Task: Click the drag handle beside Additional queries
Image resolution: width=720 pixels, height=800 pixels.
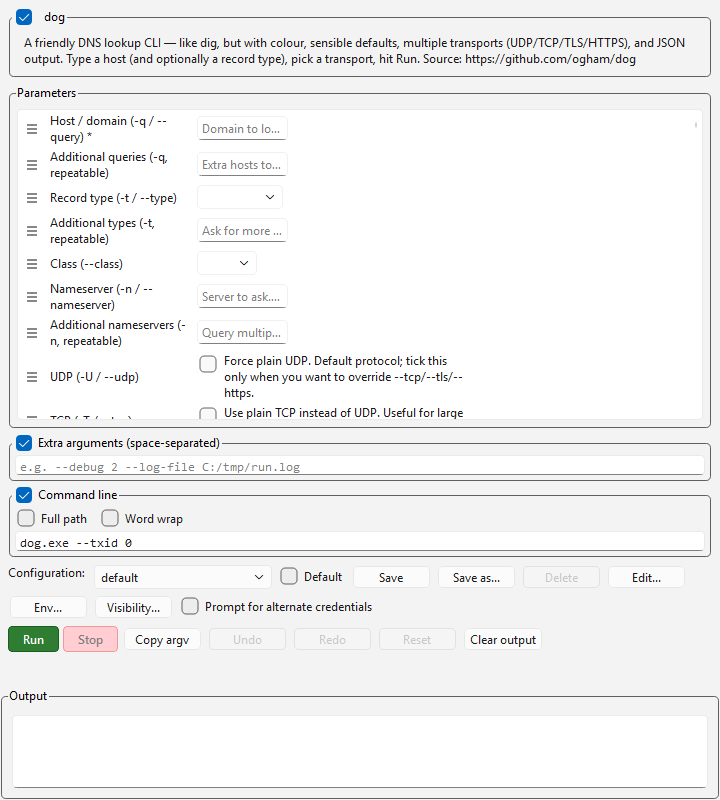Action: [32, 165]
